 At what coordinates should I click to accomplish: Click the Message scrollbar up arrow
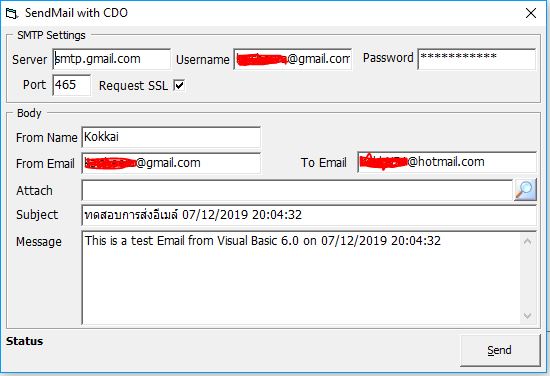click(528, 241)
